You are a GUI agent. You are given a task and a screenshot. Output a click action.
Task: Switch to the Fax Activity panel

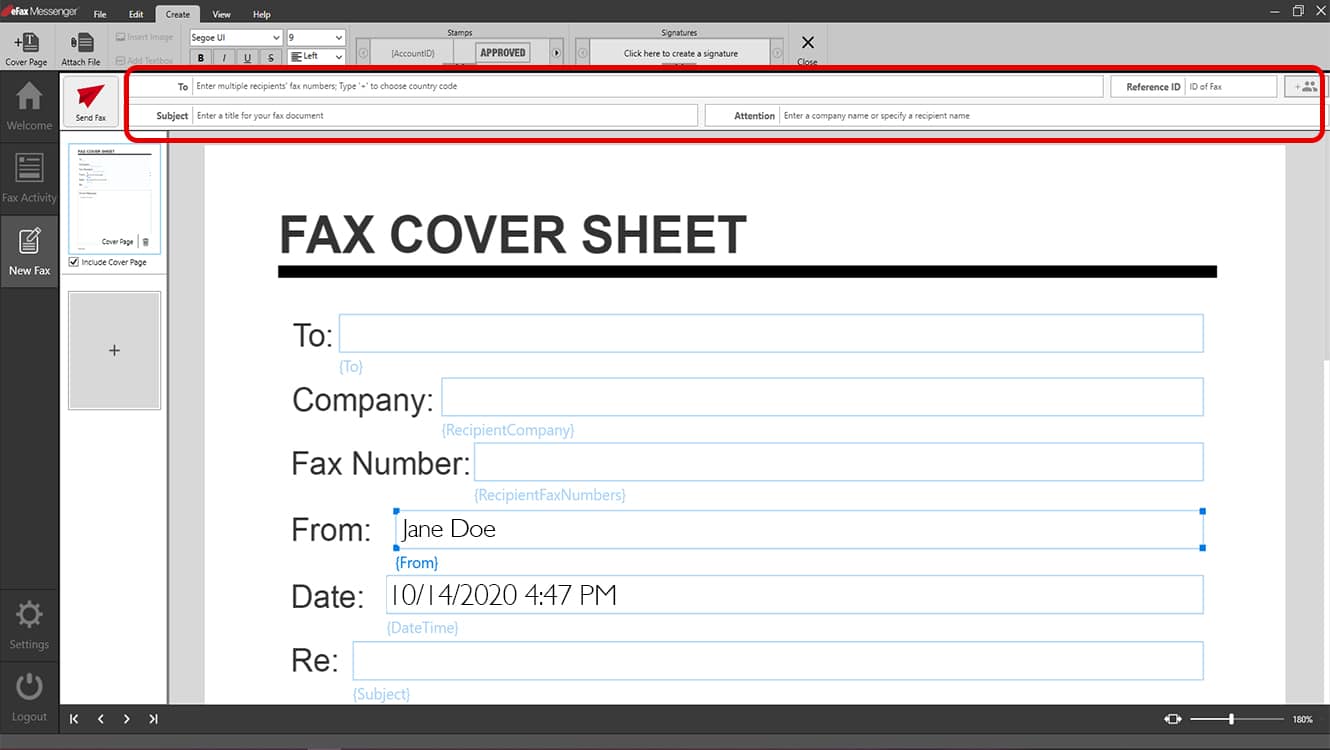pyautogui.click(x=29, y=178)
